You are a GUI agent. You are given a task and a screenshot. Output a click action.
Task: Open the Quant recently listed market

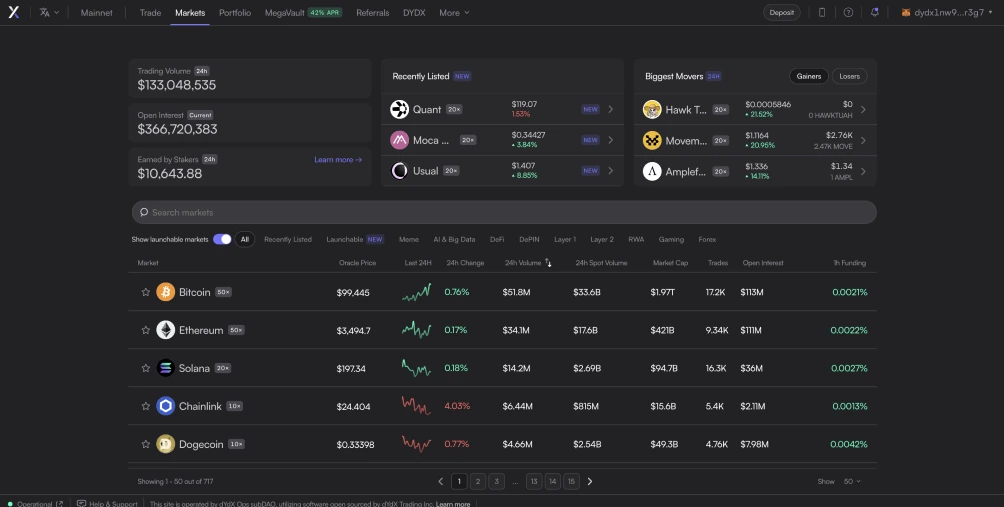pos(502,109)
